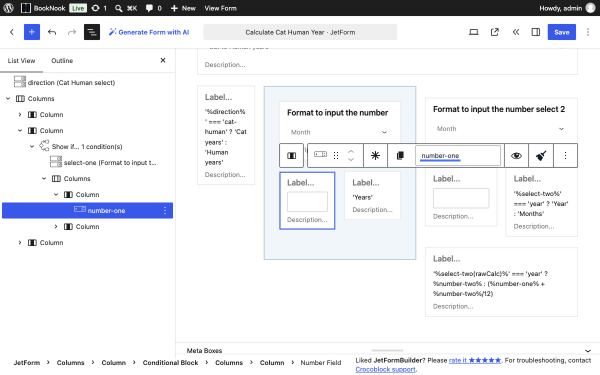Open the rate it five stars link
The height and width of the screenshot is (375, 600).
pyautogui.click(x=474, y=360)
